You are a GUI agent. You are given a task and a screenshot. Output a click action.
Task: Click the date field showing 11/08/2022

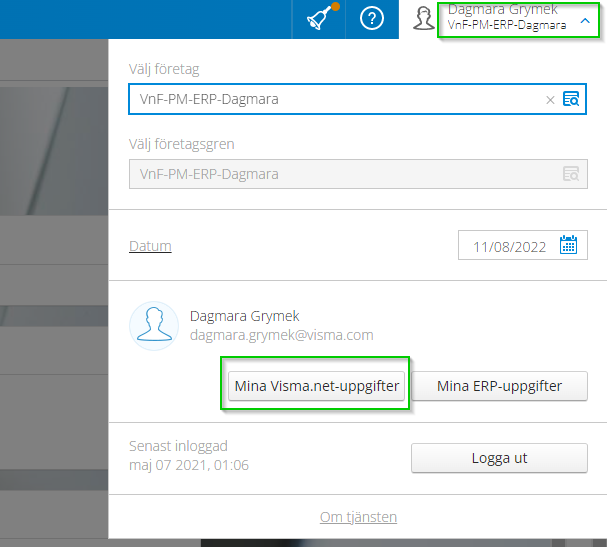tap(523, 245)
